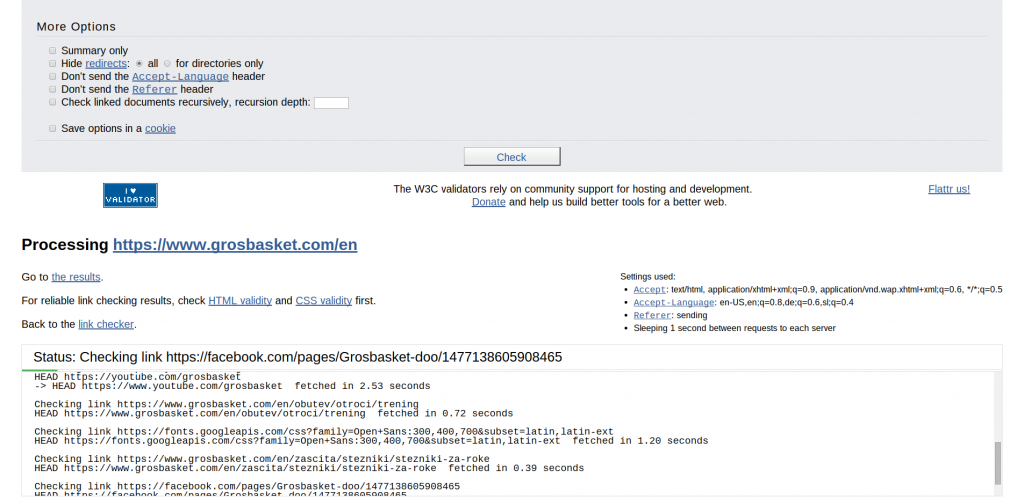Enable Check linked documents recursively
This screenshot has height=499, width=1024.
pyautogui.click(x=53, y=102)
